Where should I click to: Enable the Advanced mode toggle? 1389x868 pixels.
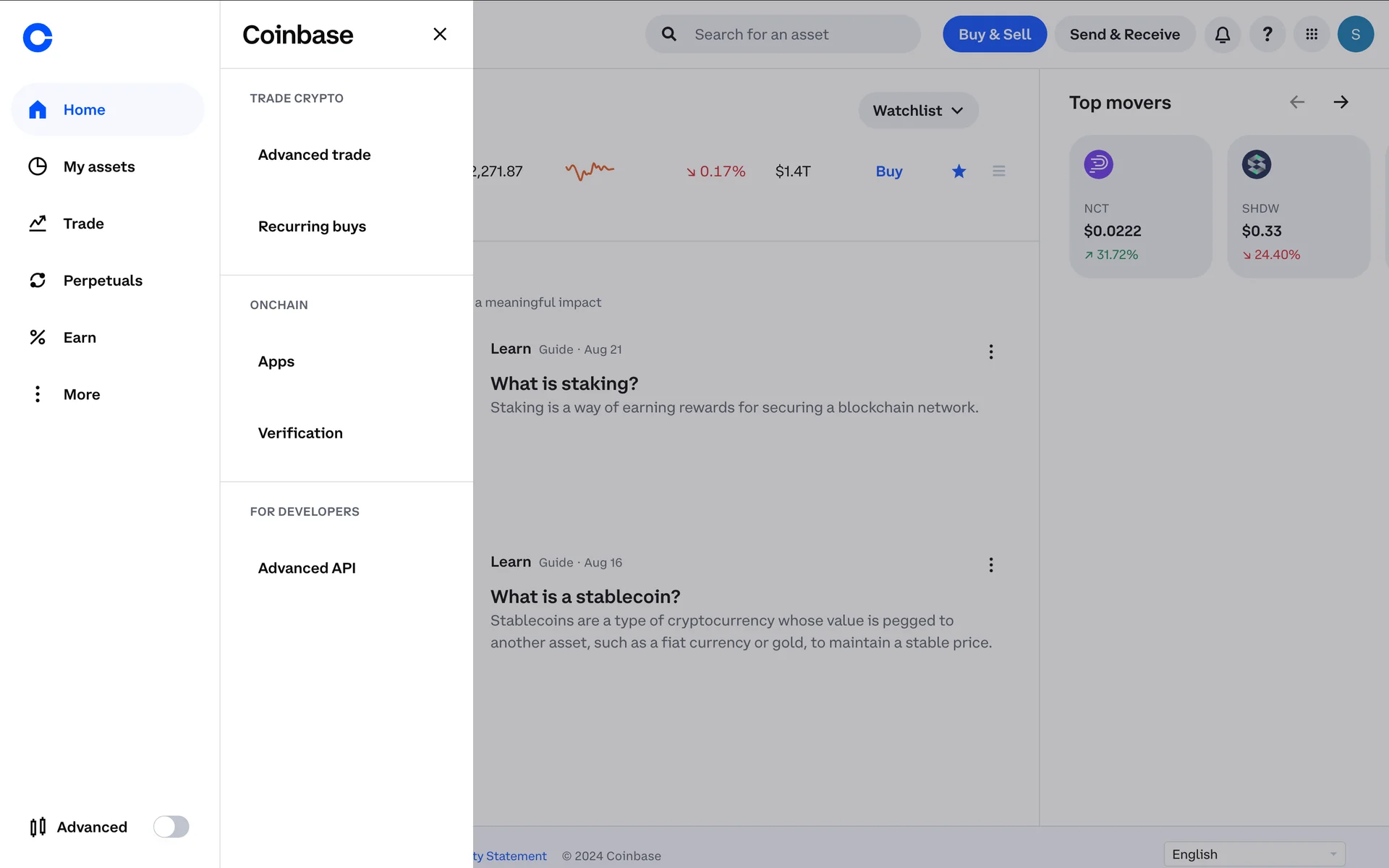click(x=171, y=826)
